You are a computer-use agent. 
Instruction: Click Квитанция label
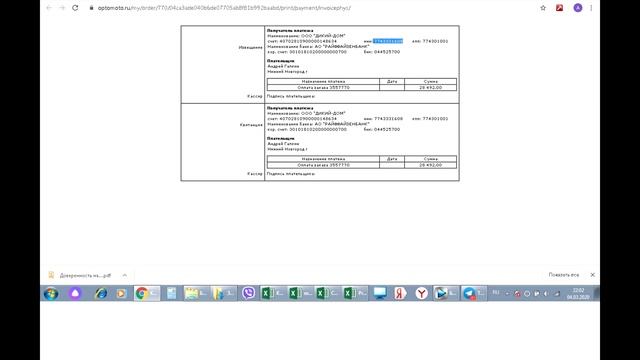(251, 125)
